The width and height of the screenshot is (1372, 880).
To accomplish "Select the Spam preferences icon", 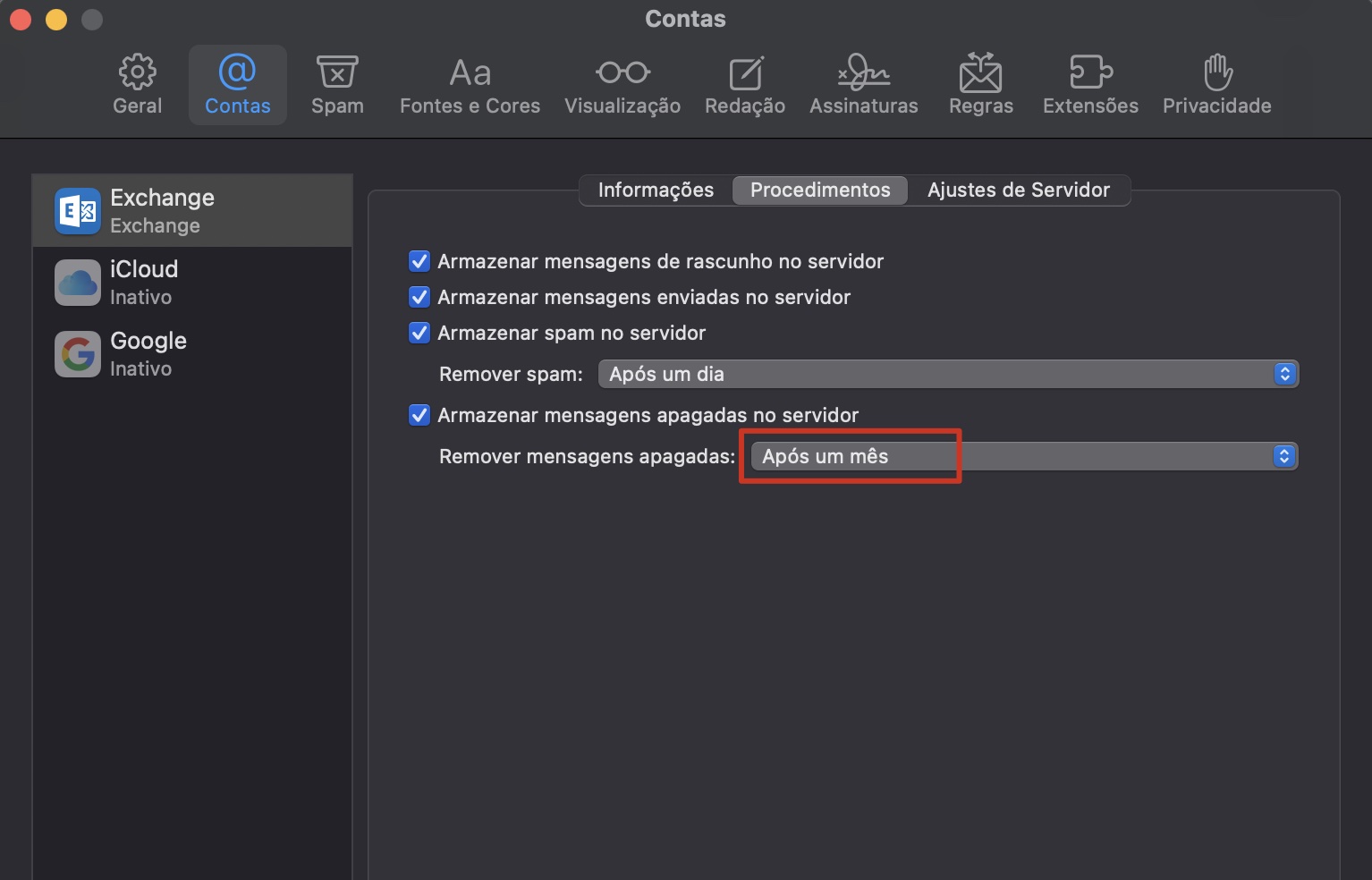I will pos(337,83).
